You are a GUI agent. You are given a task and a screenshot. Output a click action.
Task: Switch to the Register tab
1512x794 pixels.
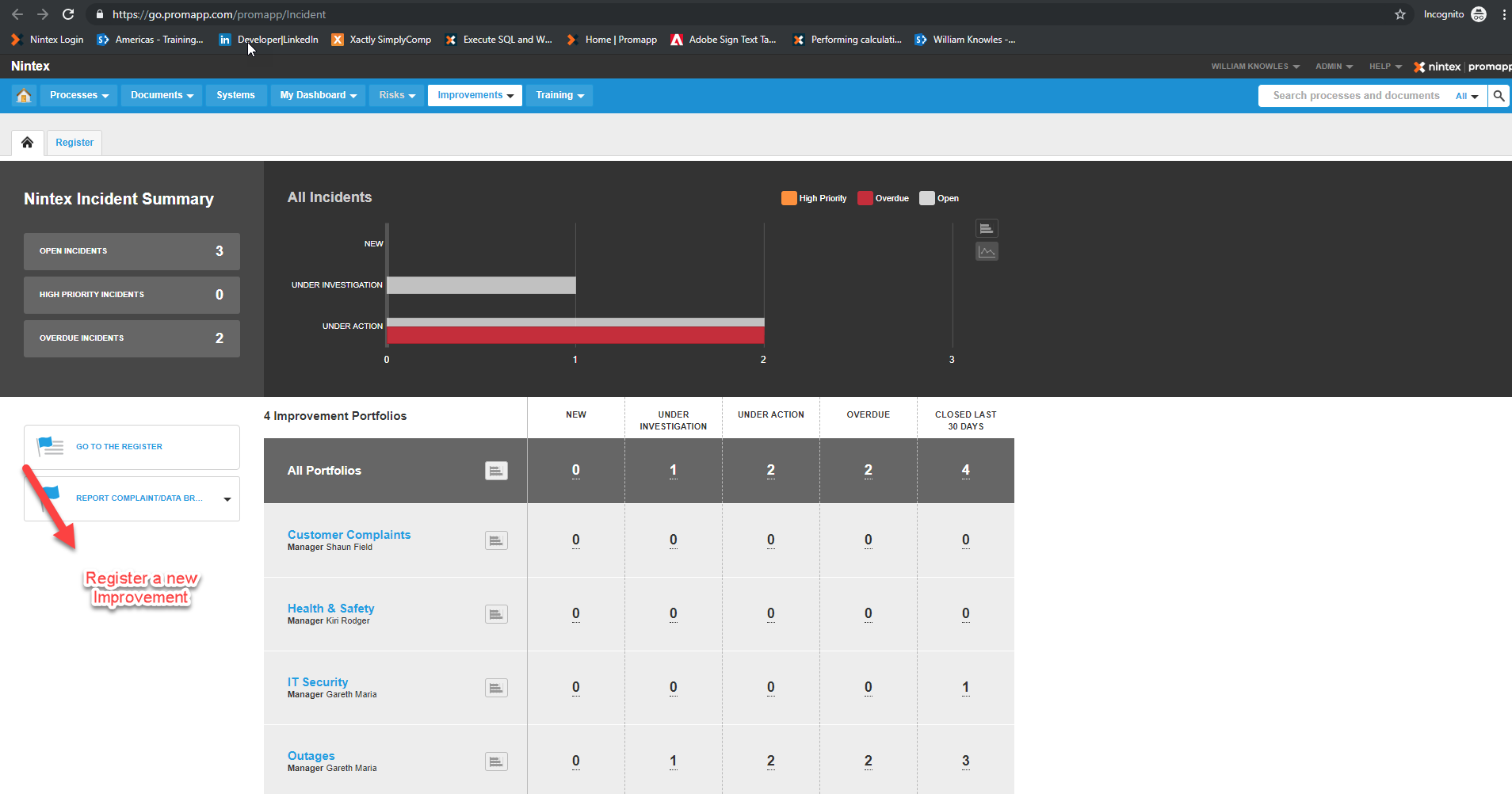[74, 143]
